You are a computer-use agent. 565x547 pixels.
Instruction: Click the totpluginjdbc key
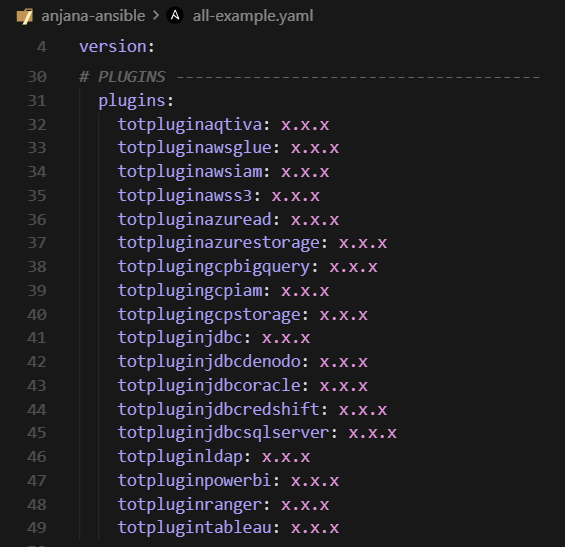coord(180,338)
